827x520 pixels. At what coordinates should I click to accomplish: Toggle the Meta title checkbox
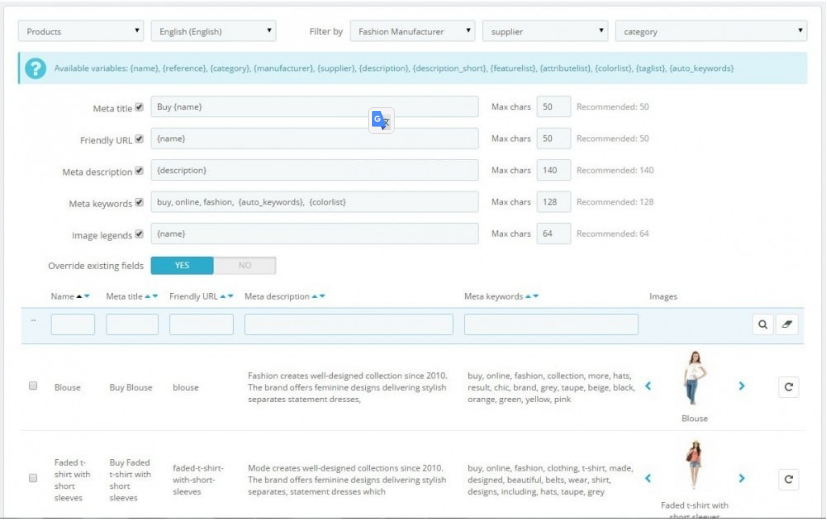(x=139, y=106)
